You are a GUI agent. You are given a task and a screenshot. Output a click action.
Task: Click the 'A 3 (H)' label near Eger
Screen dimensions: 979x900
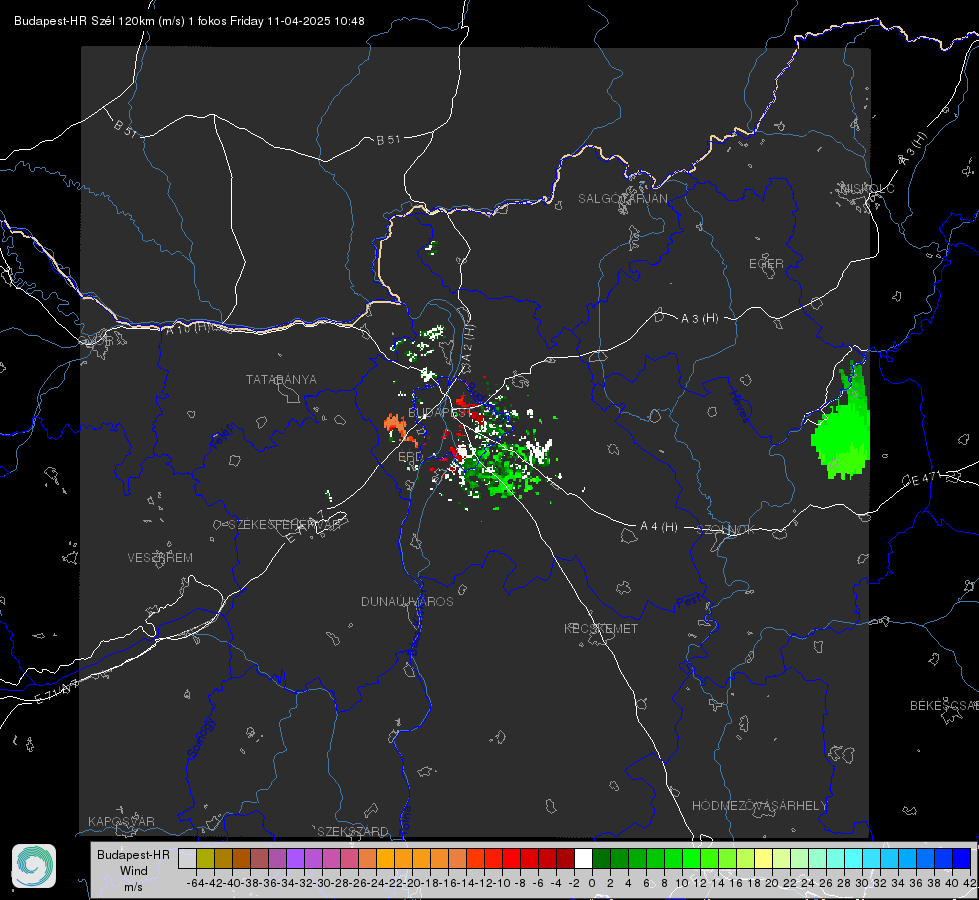point(699,319)
